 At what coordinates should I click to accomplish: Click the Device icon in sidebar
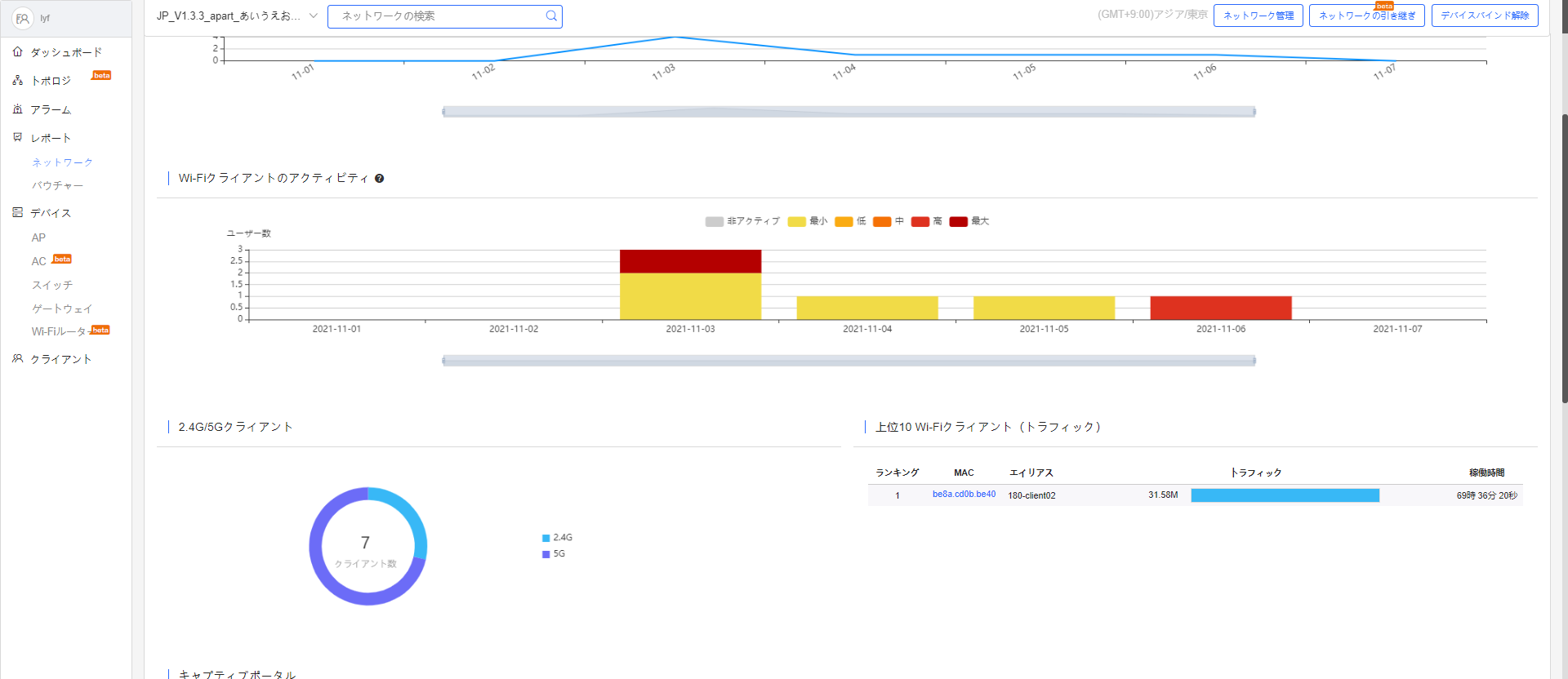[17, 212]
